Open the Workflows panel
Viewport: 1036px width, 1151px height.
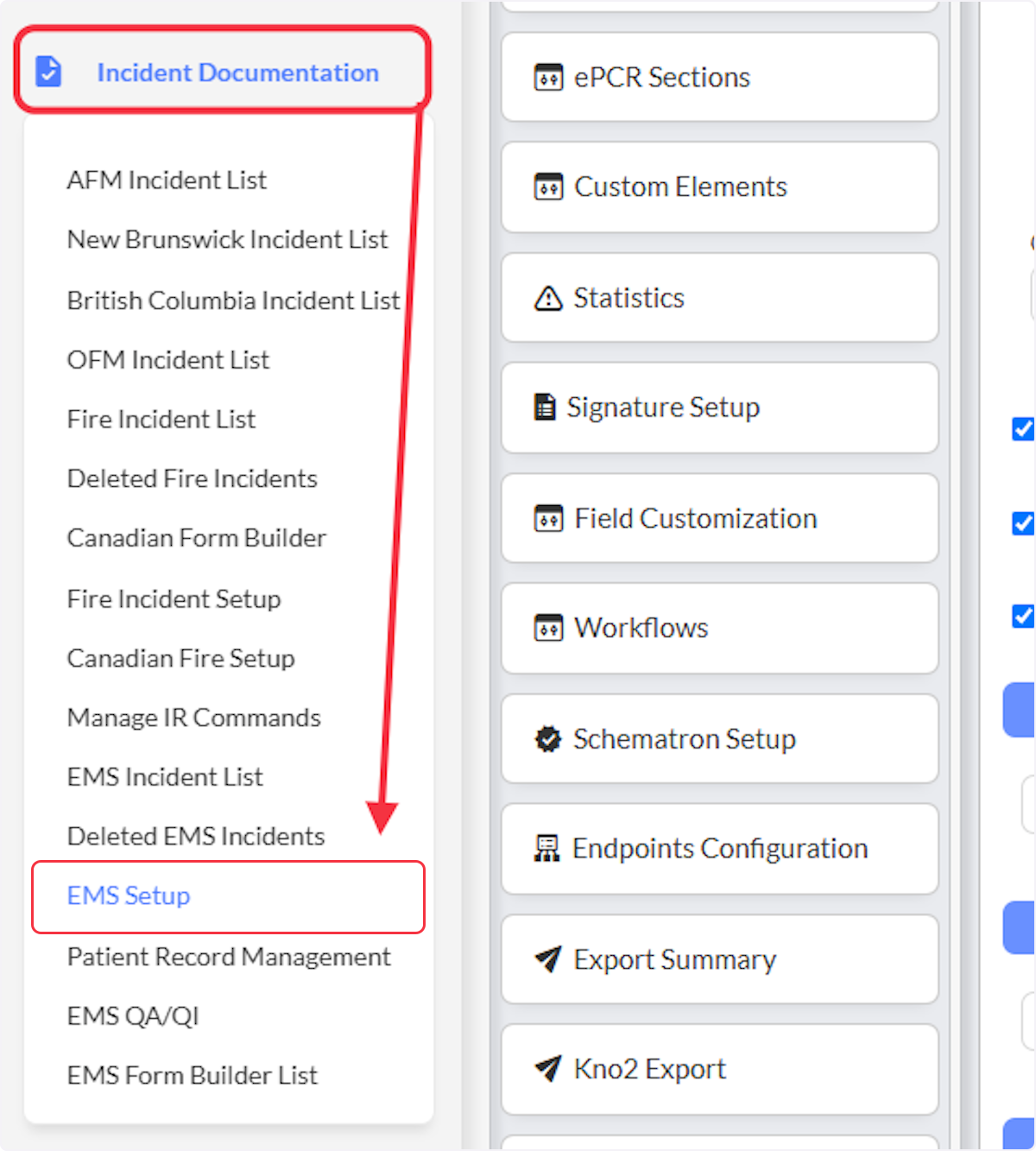point(719,629)
